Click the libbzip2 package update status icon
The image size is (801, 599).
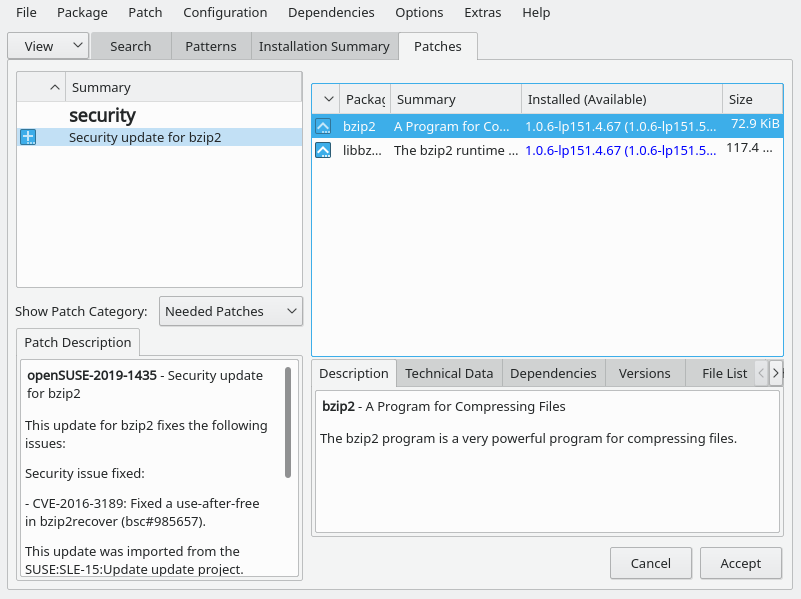(323, 150)
